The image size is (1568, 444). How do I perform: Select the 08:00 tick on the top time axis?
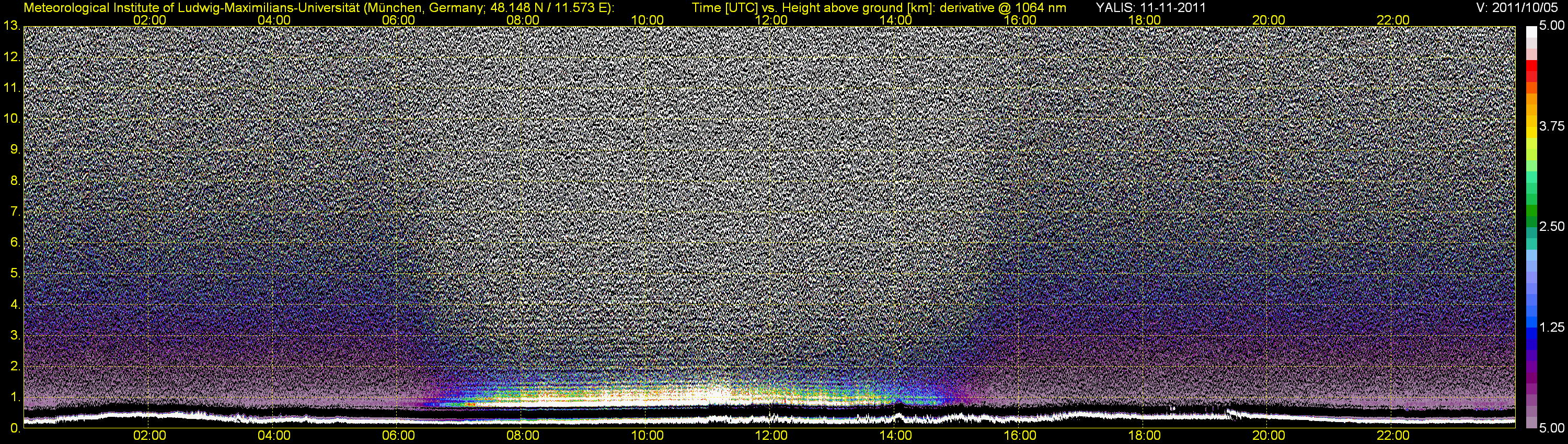coord(522,20)
